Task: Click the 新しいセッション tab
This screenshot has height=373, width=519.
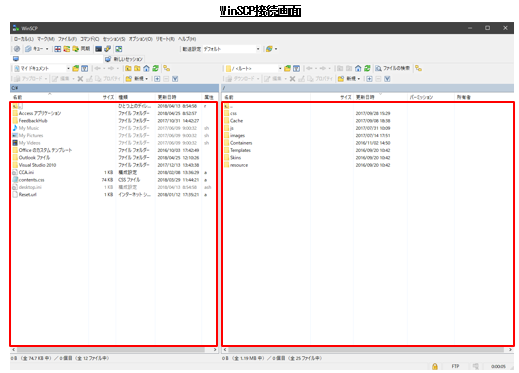Action: click(124, 59)
